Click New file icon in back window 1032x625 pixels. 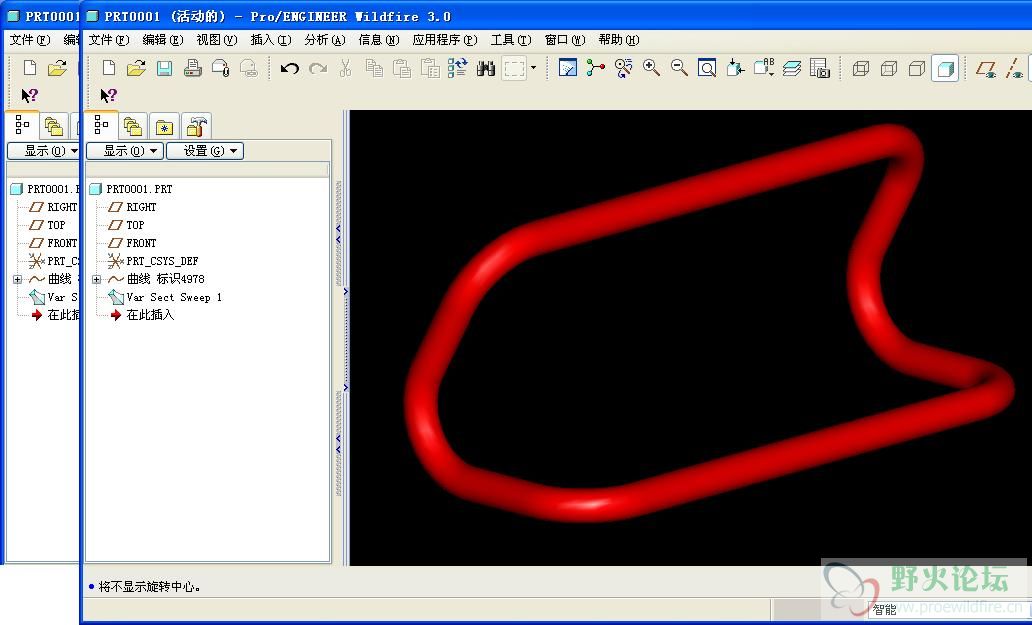[x=30, y=68]
